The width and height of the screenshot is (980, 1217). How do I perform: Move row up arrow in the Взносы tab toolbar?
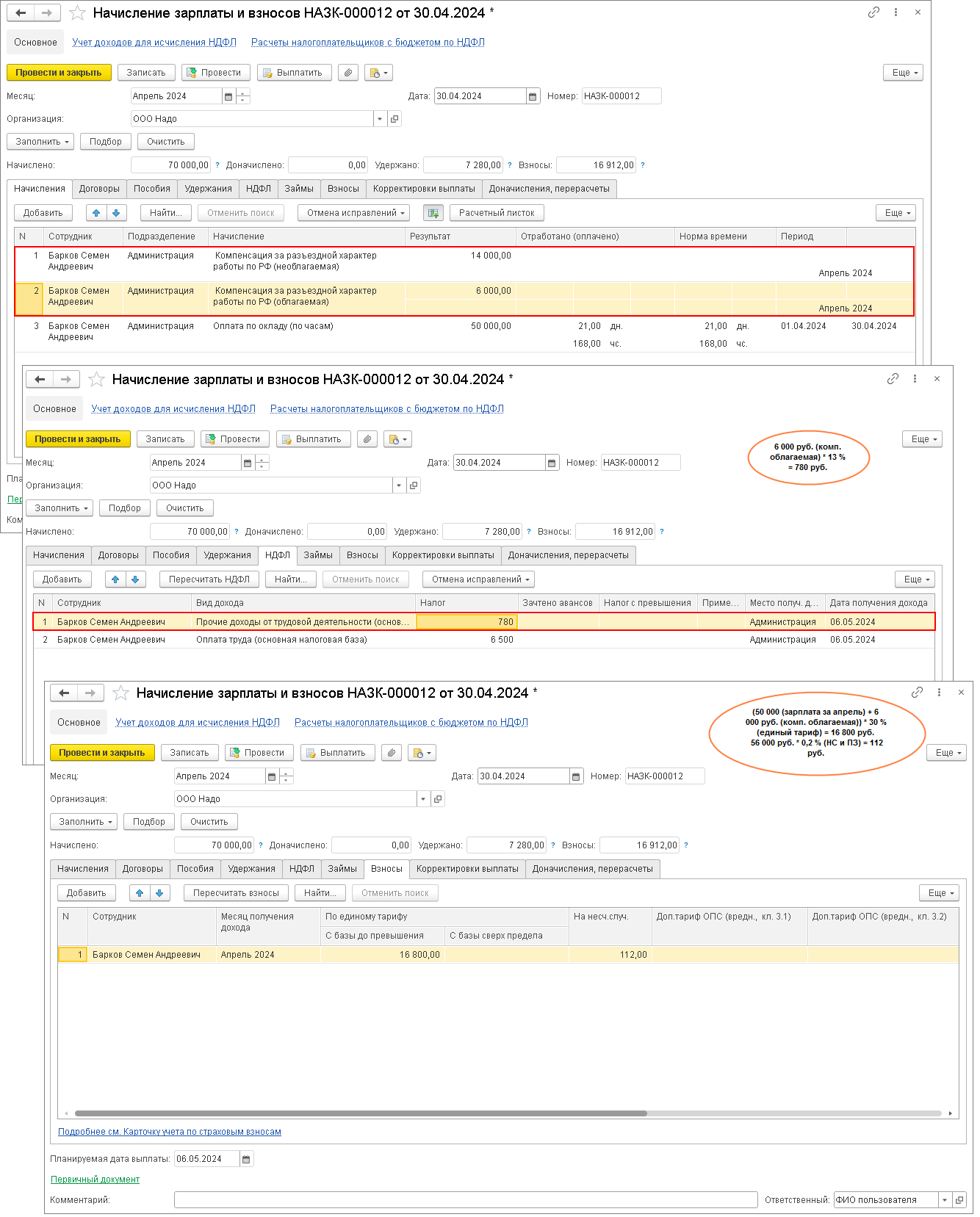[x=140, y=893]
